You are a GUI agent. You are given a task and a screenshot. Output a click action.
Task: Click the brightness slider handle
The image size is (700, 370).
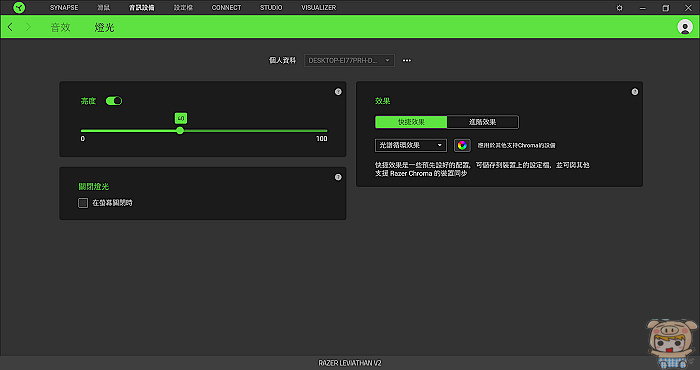click(180, 131)
